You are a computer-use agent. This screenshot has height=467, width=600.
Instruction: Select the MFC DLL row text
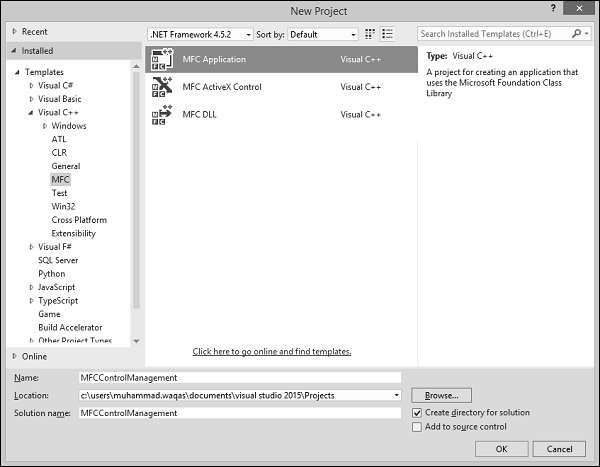tap(199, 114)
